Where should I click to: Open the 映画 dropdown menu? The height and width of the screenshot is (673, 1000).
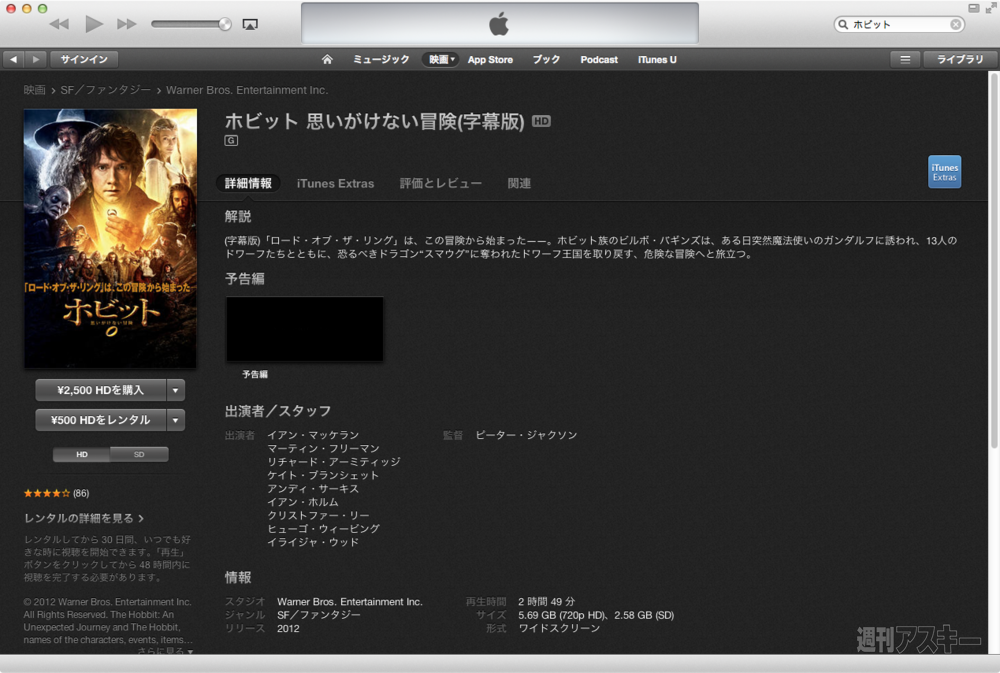coord(441,59)
